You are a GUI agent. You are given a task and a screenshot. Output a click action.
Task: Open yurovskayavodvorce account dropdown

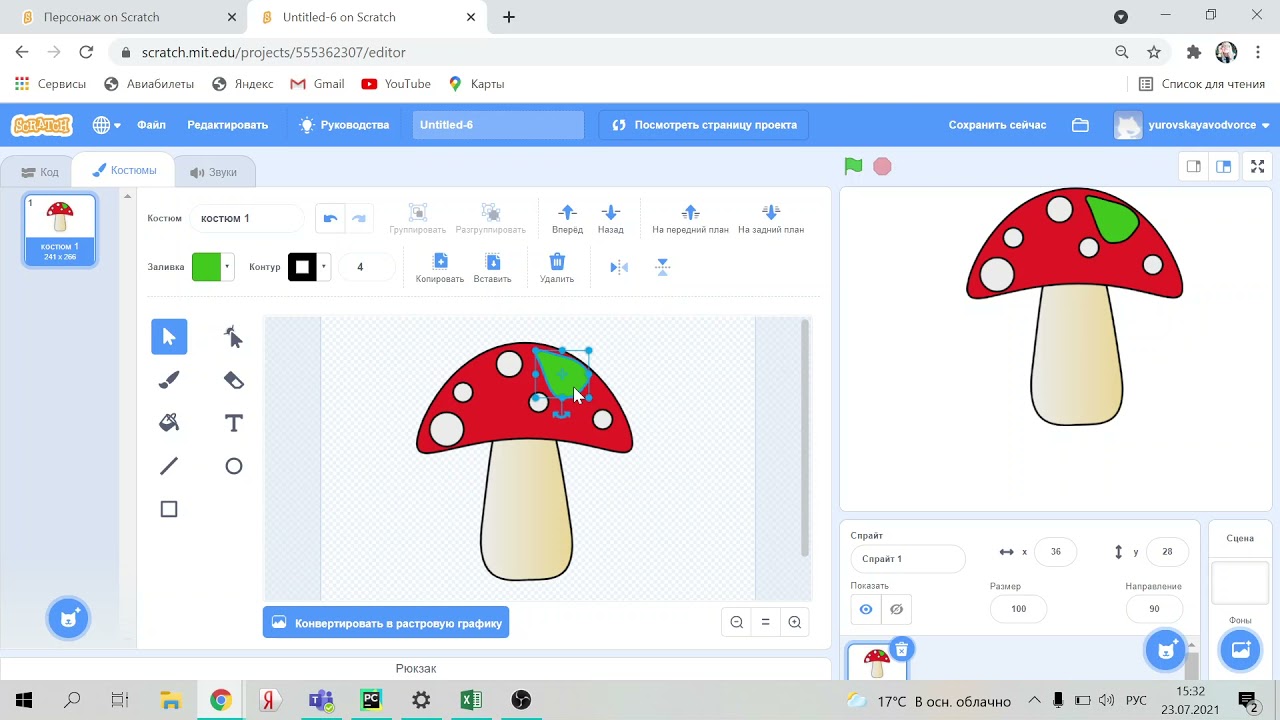(x=1192, y=125)
